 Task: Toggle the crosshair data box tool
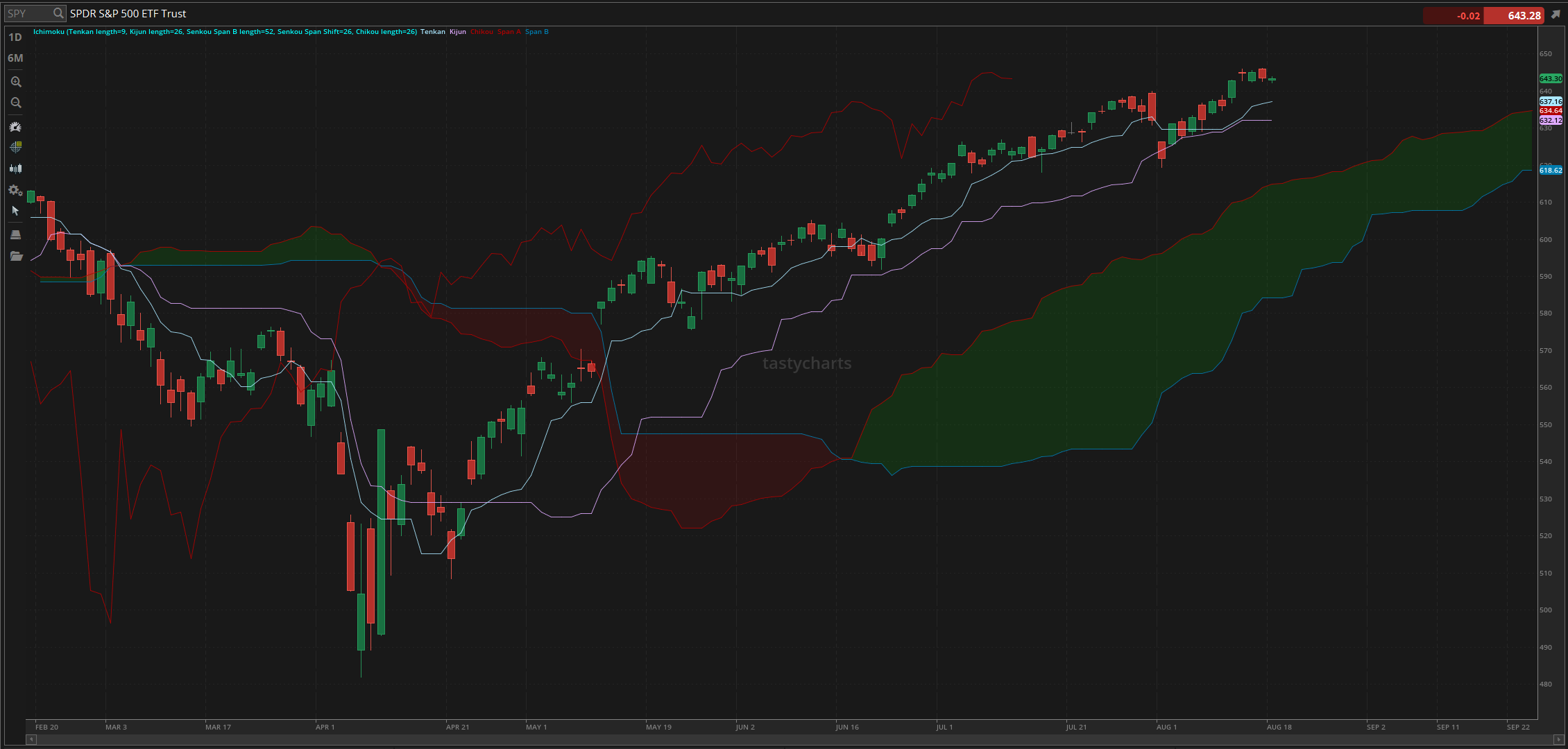point(15,147)
